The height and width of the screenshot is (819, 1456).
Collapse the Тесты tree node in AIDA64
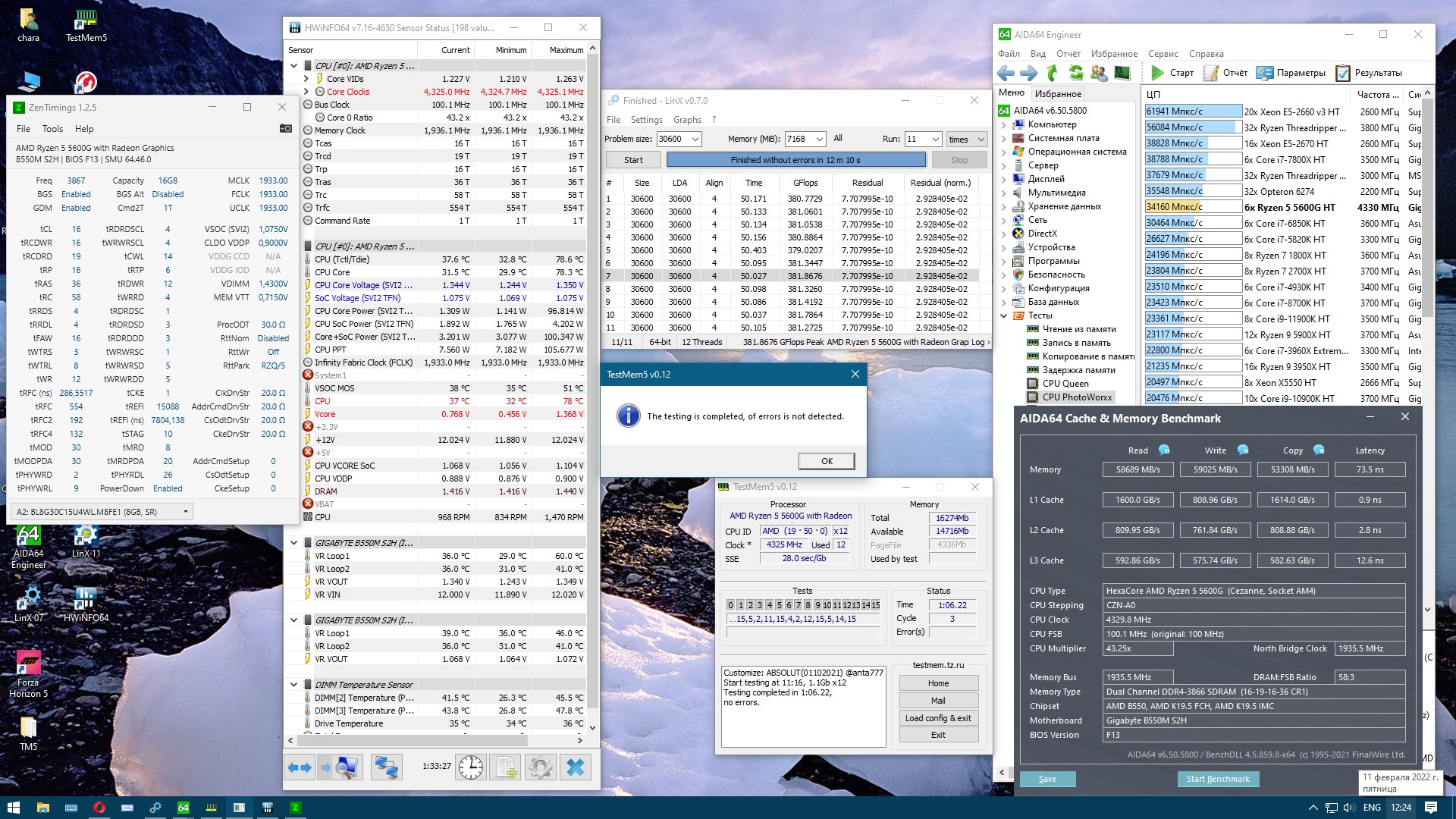pos(1004,315)
